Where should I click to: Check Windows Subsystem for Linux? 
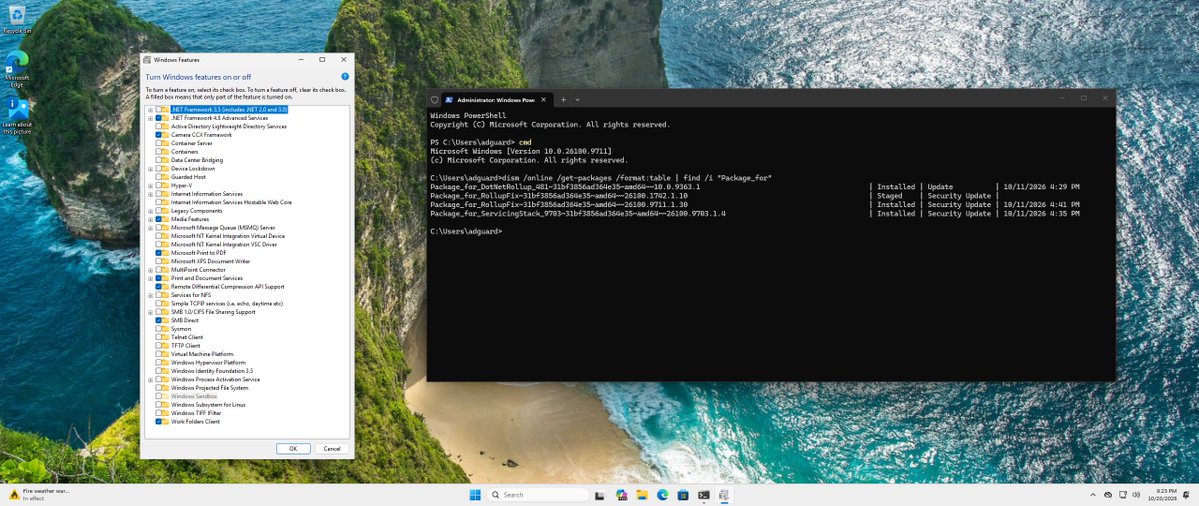coord(158,404)
